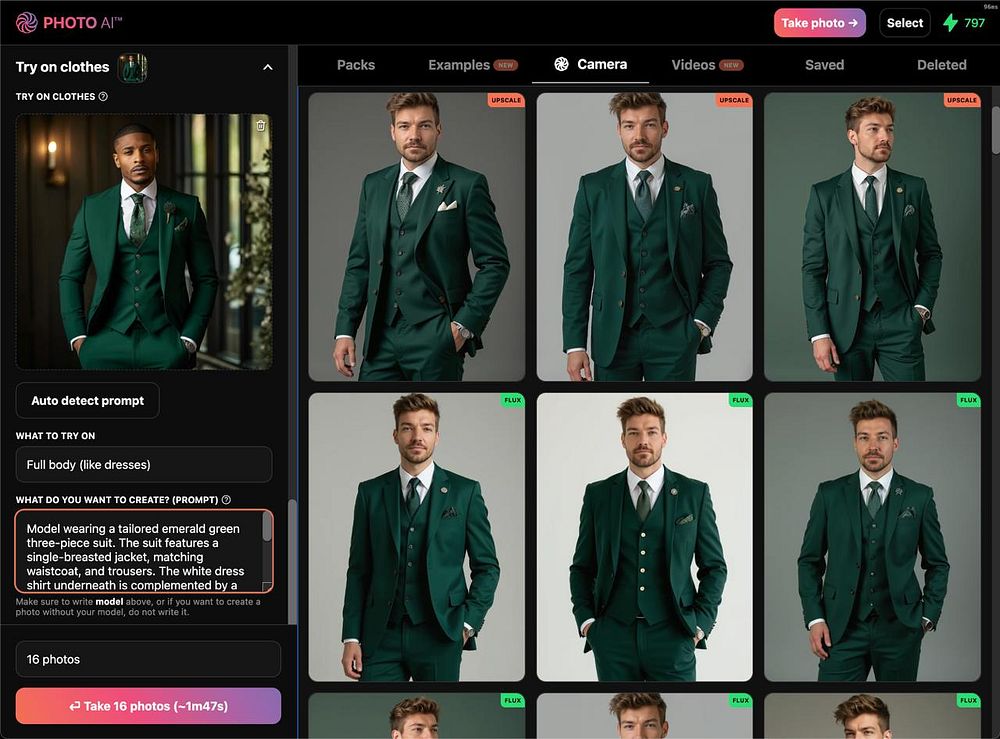Click the Camera tab aperture icon
1000x739 pixels.
tap(561, 64)
